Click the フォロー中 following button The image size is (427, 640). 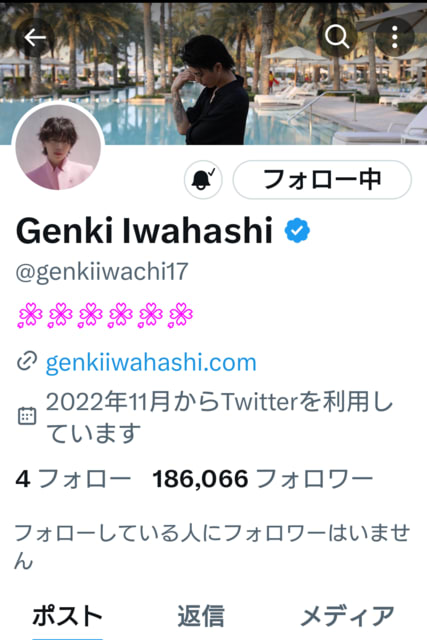pyautogui.click(x=322, y=180)
